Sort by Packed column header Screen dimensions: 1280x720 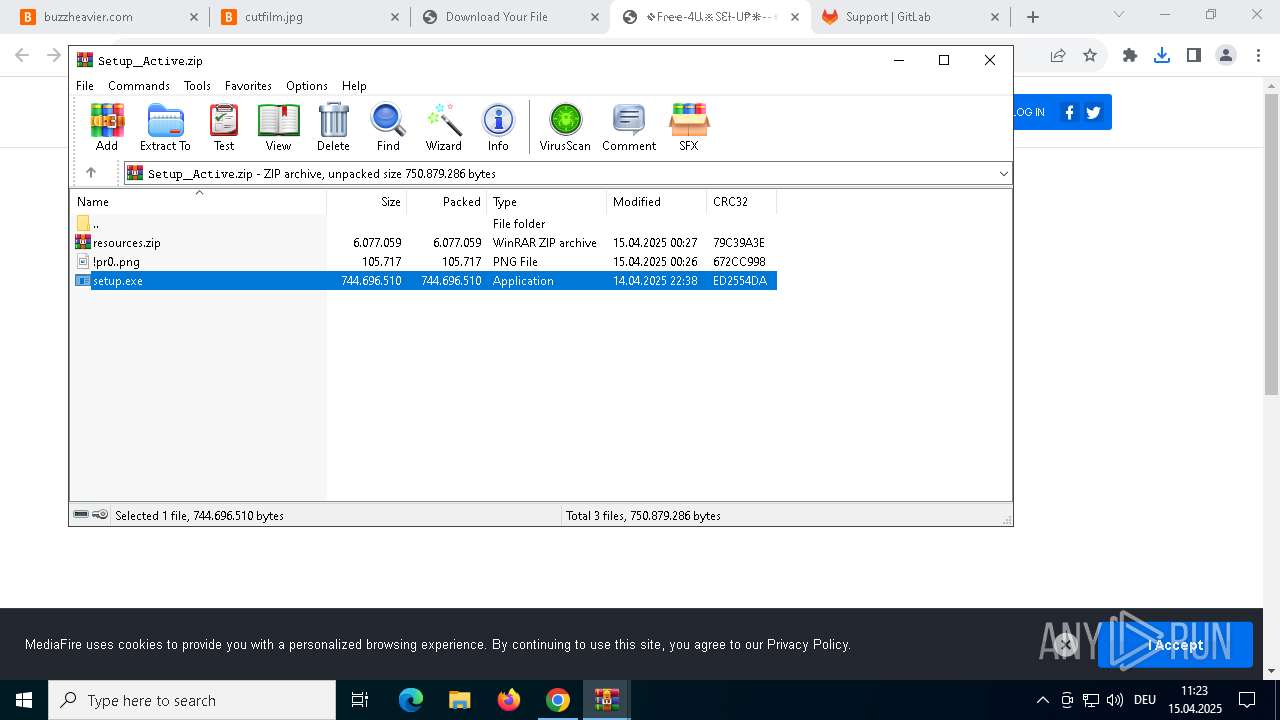pos(447,202)
